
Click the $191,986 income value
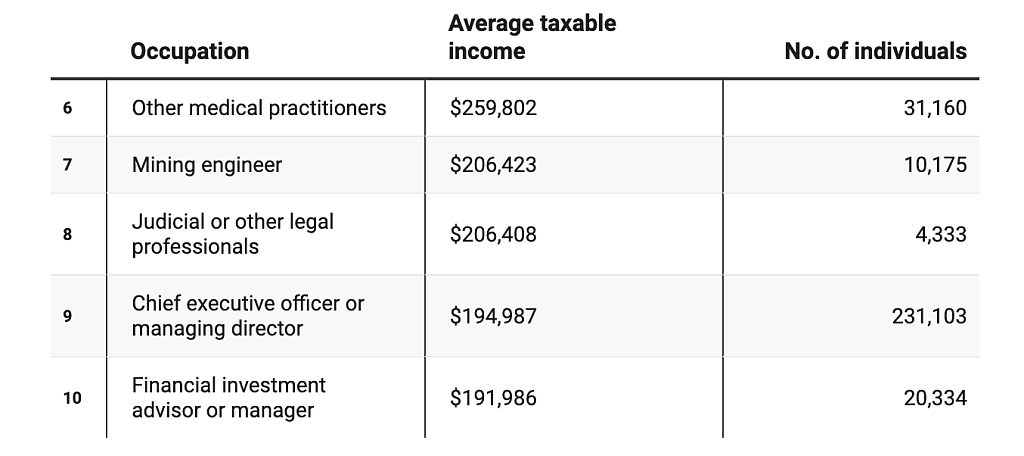493,397
